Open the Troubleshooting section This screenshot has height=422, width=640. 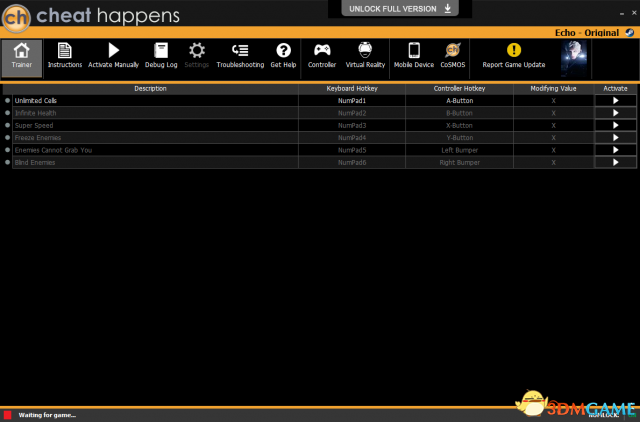(240, 56)
